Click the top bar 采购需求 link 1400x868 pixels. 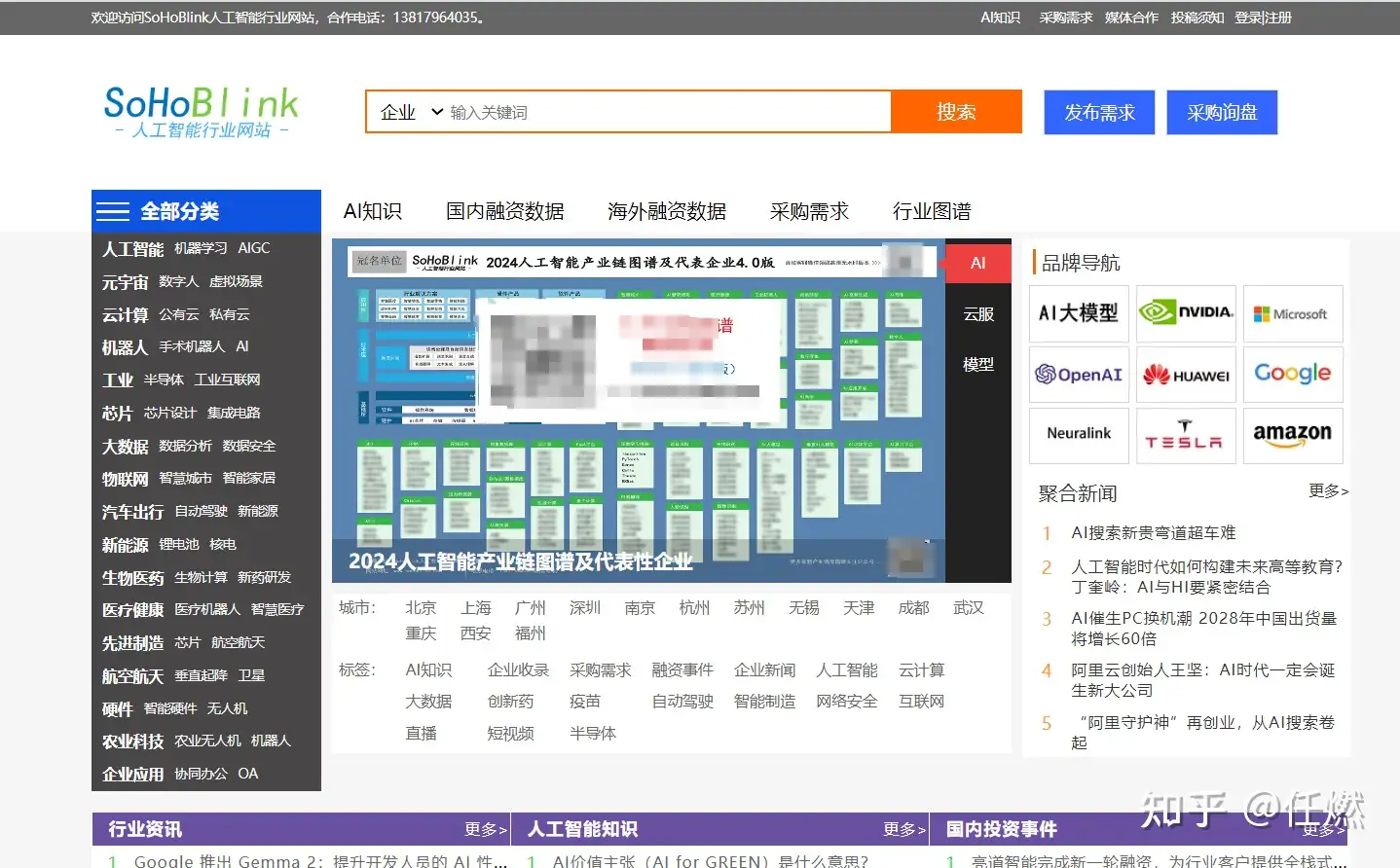click(1065, 18)
